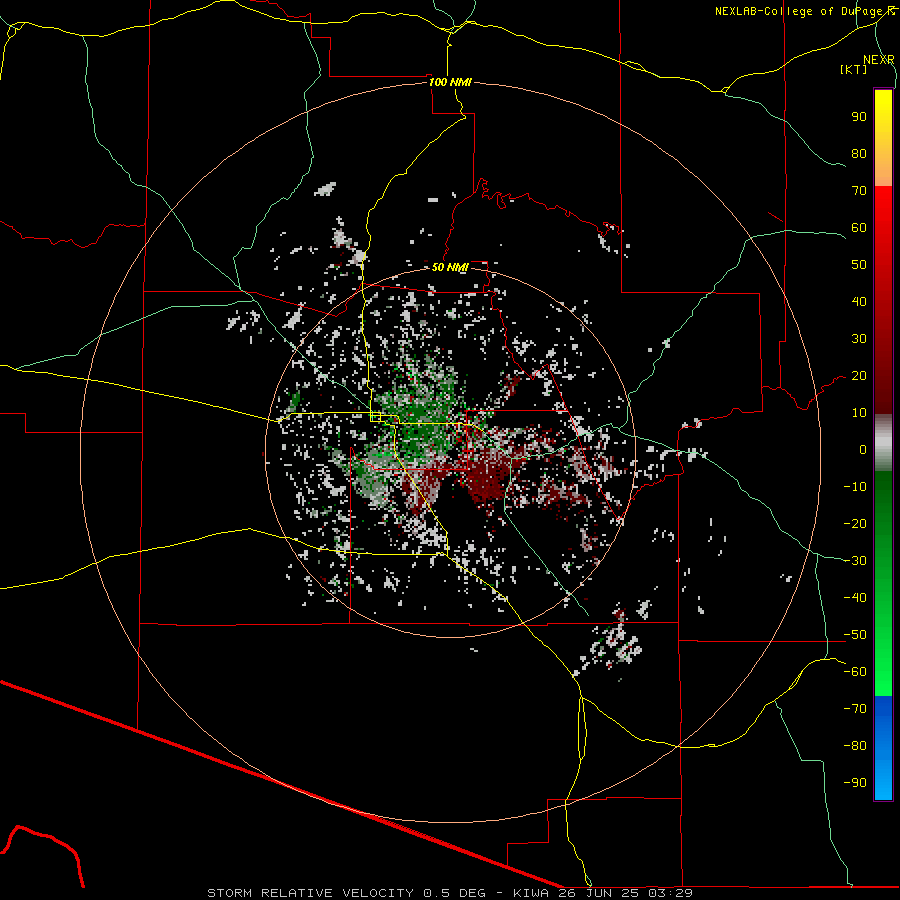This screenshot has width=900, height=900.
Task: Click the 0 value on the velocity scale
Action: coord(863,449)
